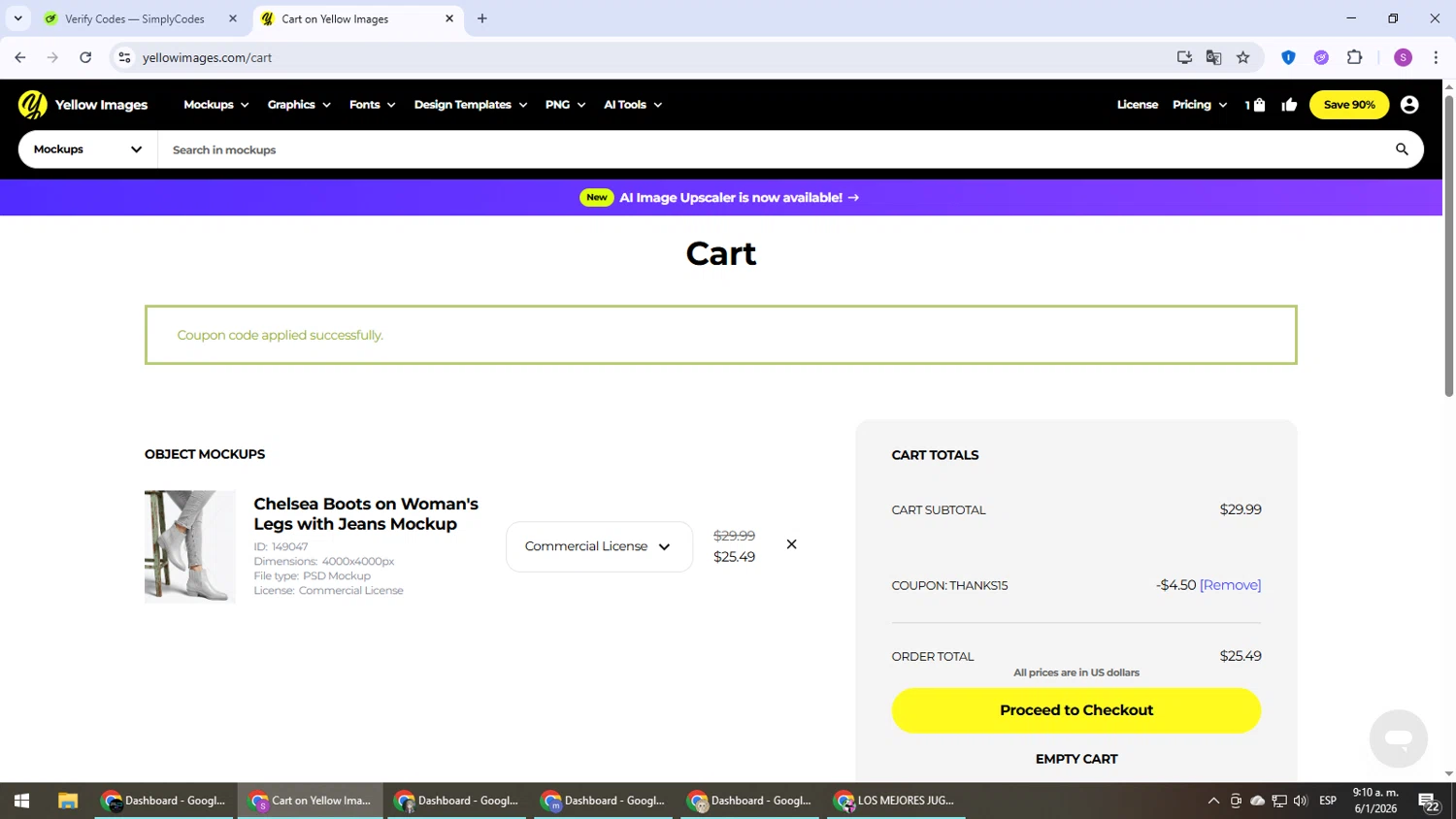1456x819 pixels.
Task: Expand the Pricing menu
Action: pos(1200,105)
